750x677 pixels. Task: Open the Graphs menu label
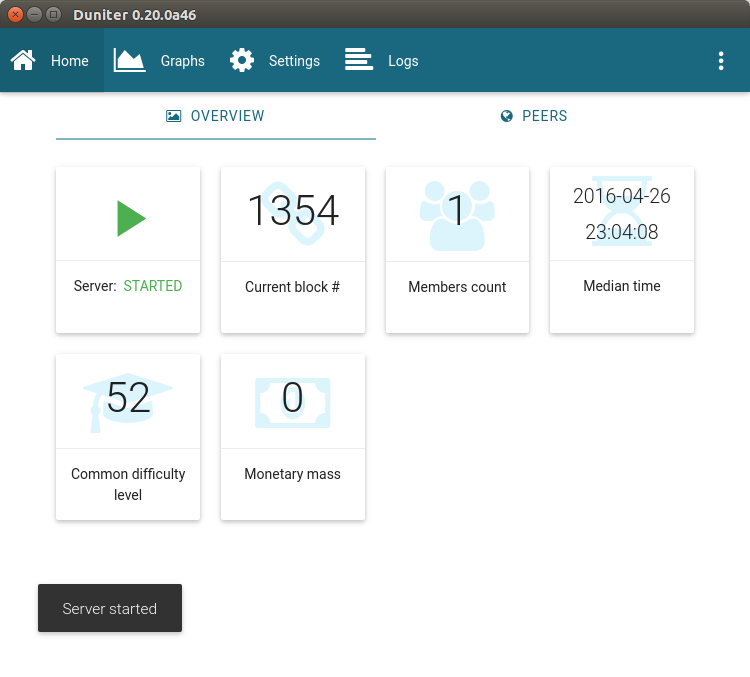183,61
